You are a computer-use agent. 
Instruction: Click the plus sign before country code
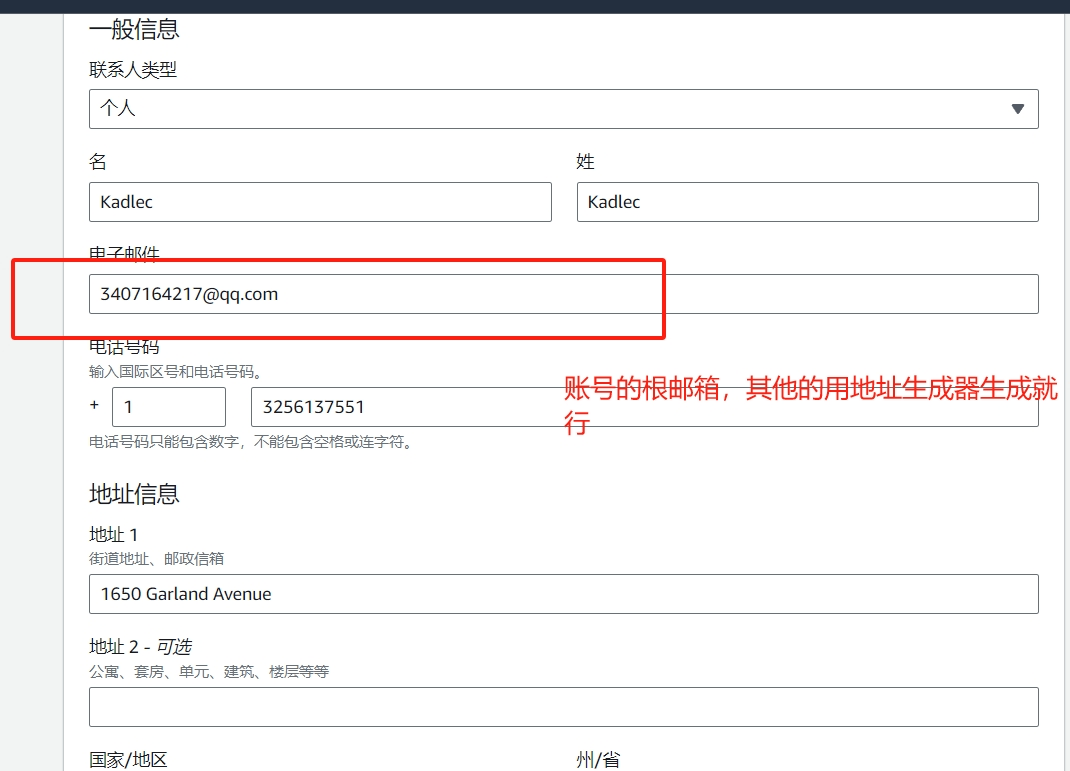tap(95, 406)
